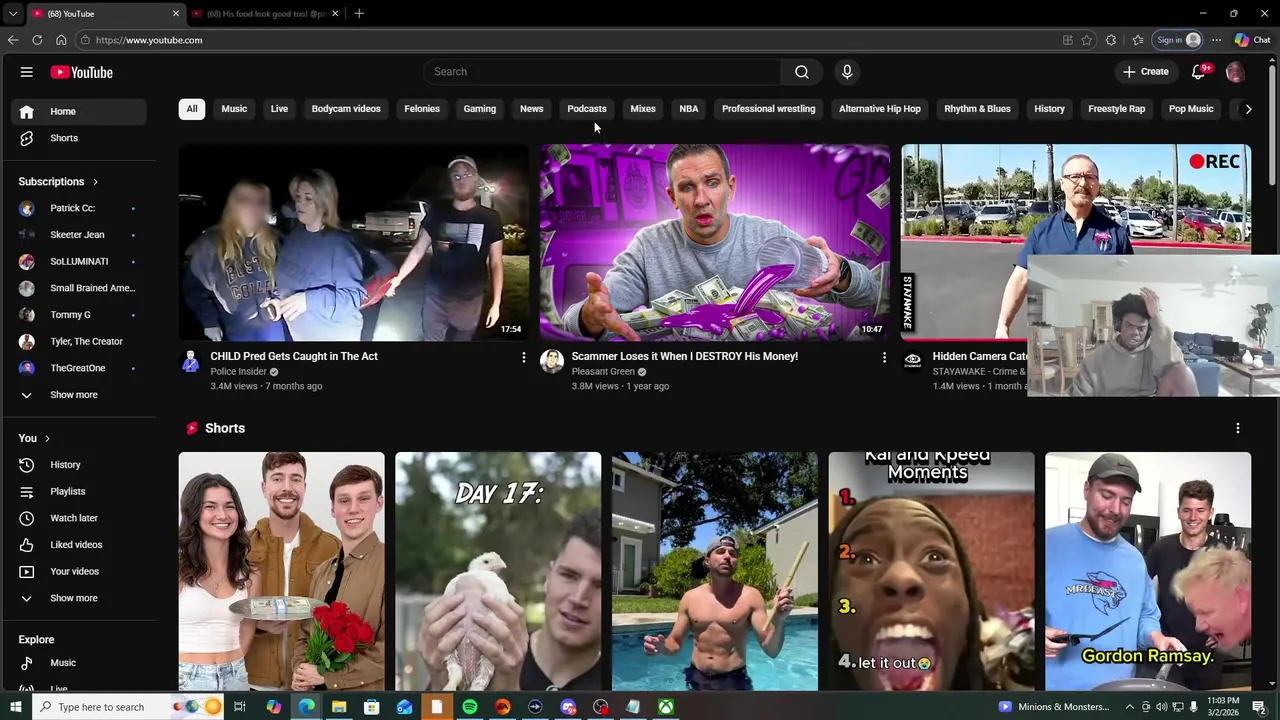
Task: Open Playlists in the sidebar
Action: tap(79, 492)
